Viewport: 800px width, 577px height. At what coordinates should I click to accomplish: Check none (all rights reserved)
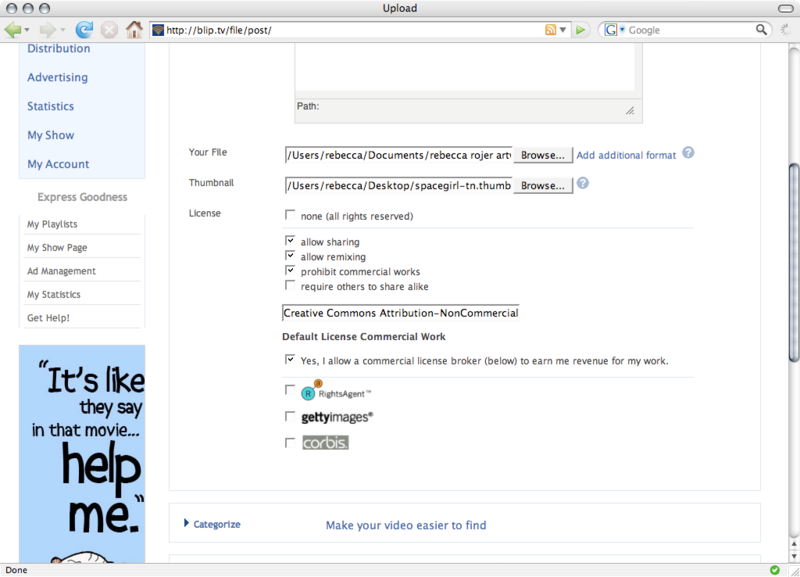point(290,215)
